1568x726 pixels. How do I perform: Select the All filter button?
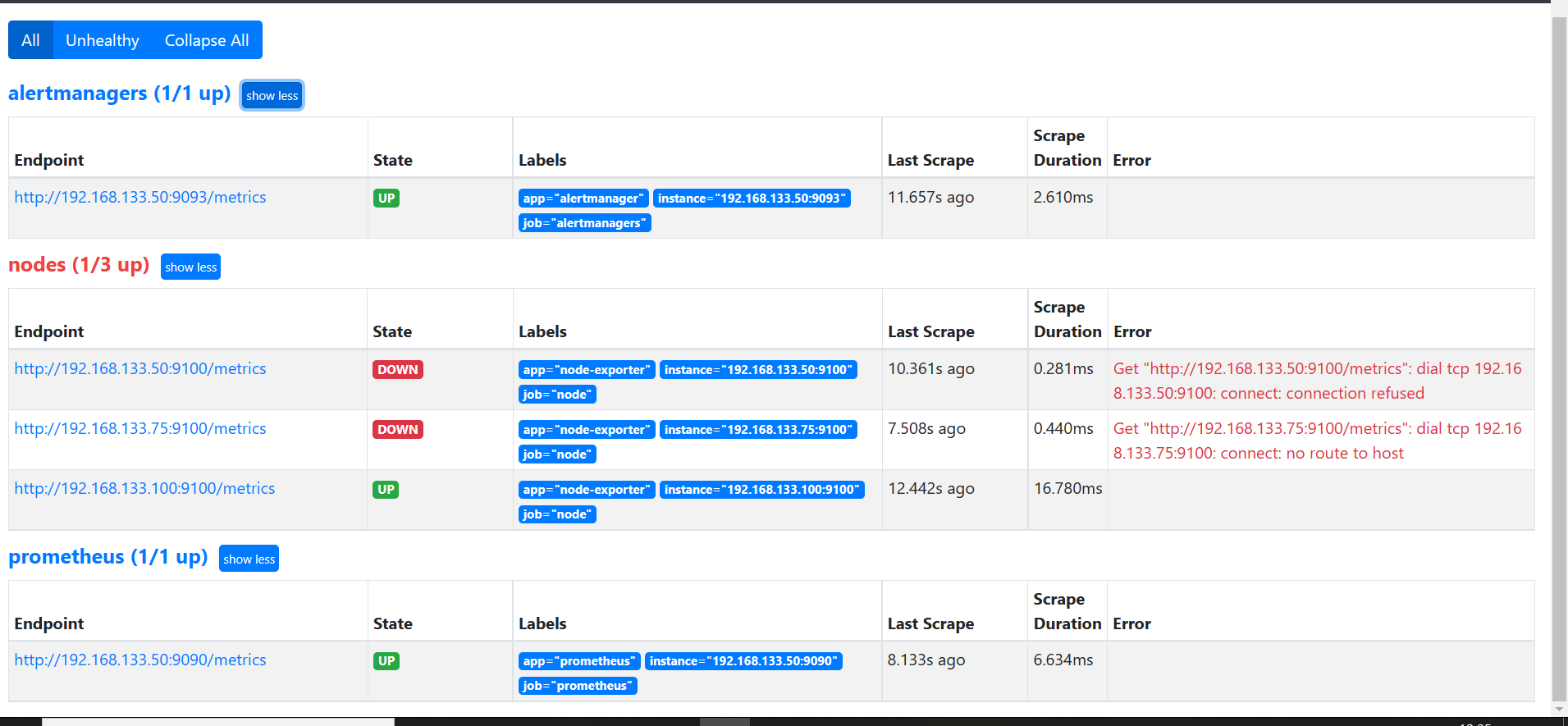[x=30, y=40]
